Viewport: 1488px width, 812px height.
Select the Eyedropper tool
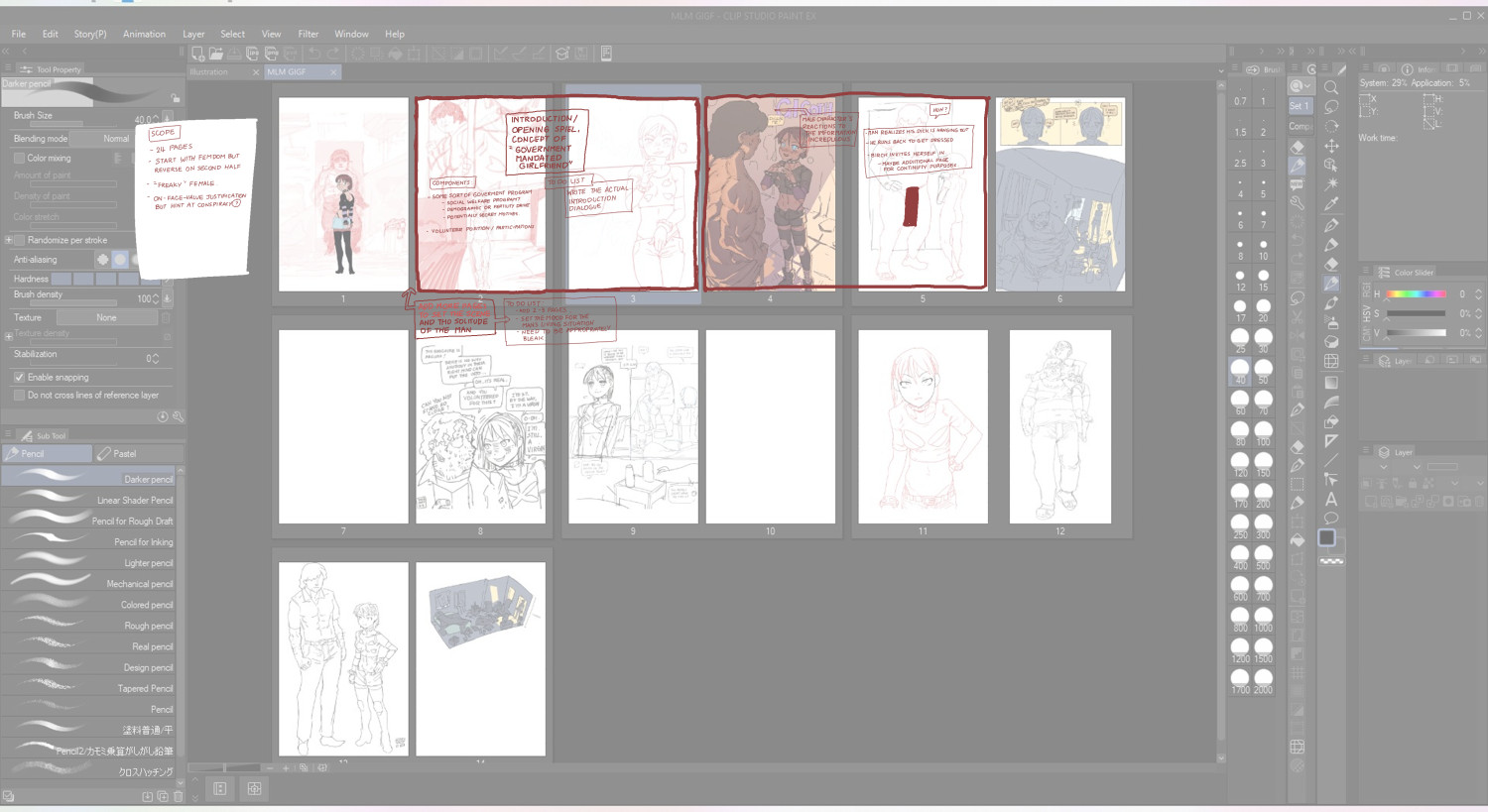click(1331, 204)
